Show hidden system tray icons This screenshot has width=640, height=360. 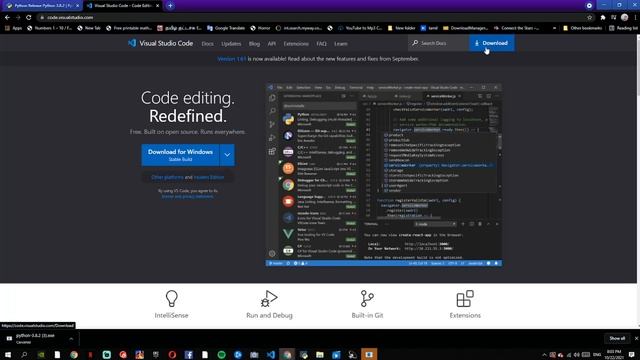coord(544,355)
